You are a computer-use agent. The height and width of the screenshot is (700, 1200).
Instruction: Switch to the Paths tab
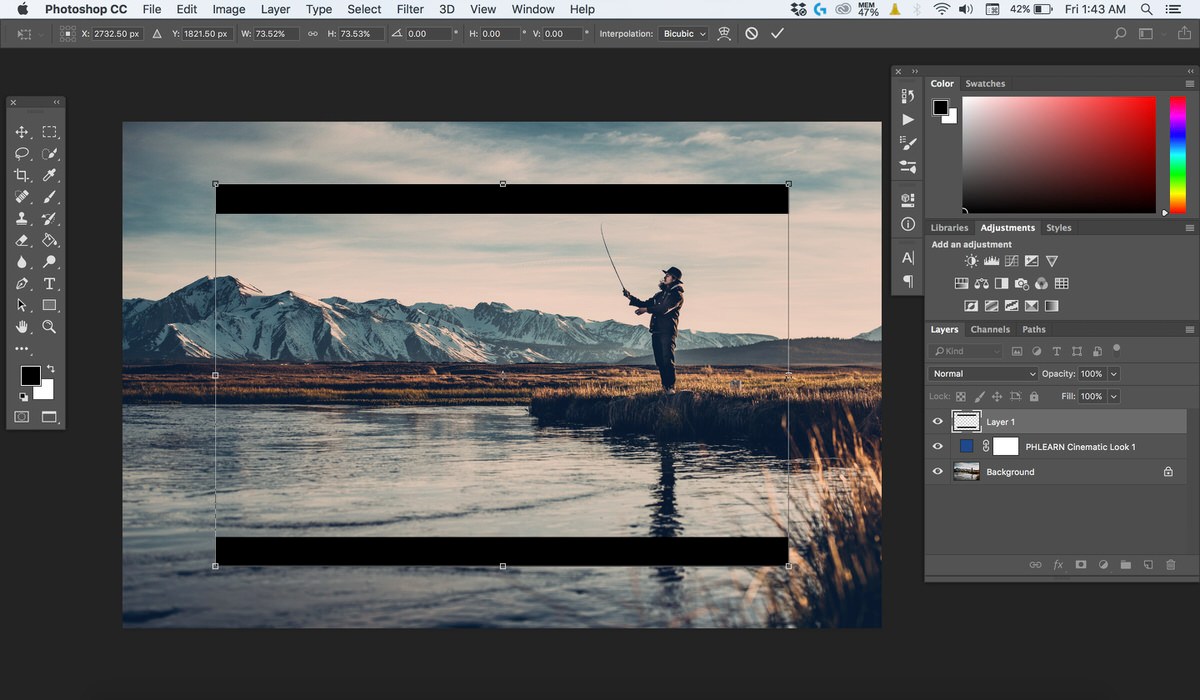(1034, 329)
